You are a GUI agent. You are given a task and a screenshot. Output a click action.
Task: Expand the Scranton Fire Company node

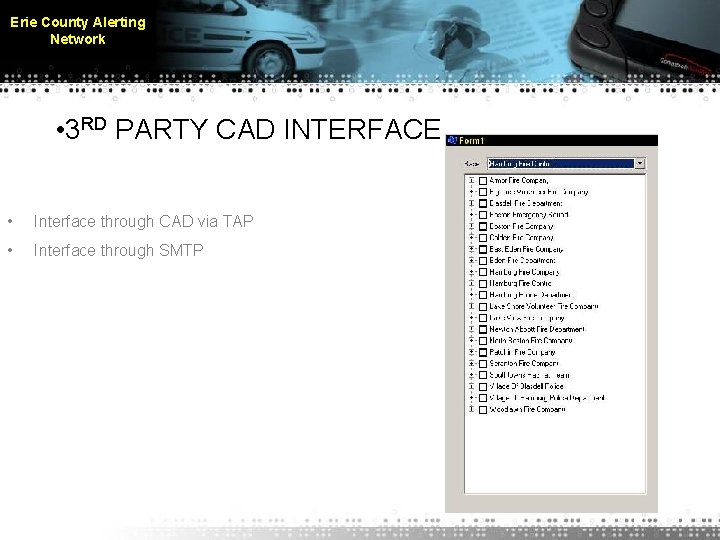(x=471, y=364)
